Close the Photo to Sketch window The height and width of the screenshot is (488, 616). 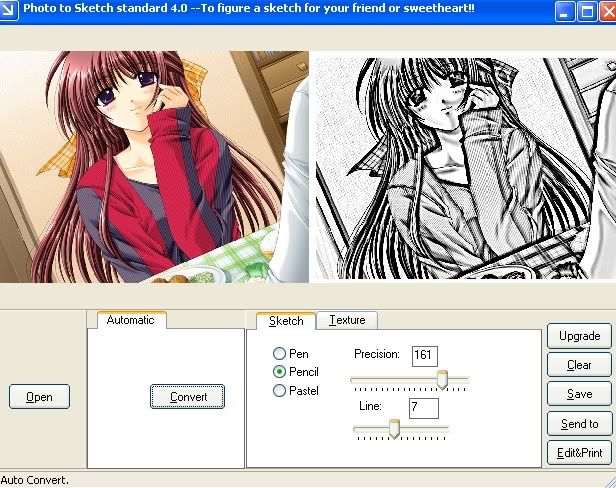click(x=608, y=11)
